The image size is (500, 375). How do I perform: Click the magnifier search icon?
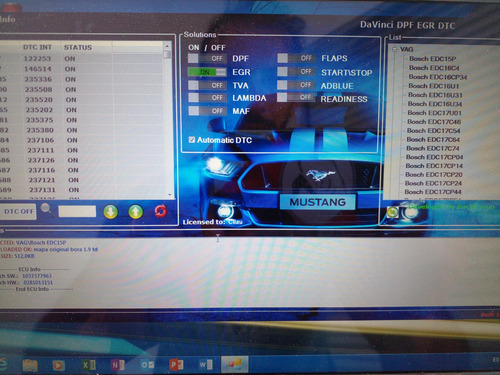pos(48,210)
